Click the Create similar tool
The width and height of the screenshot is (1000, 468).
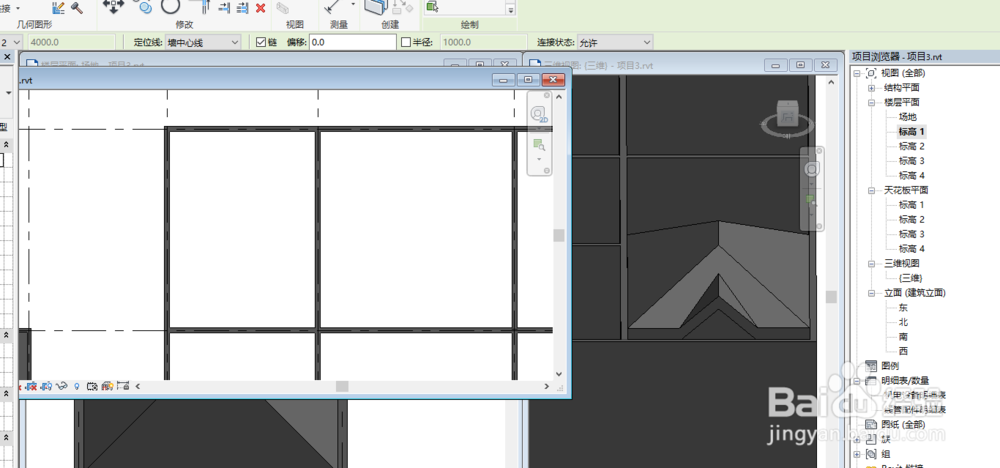(x=376, y=6)
